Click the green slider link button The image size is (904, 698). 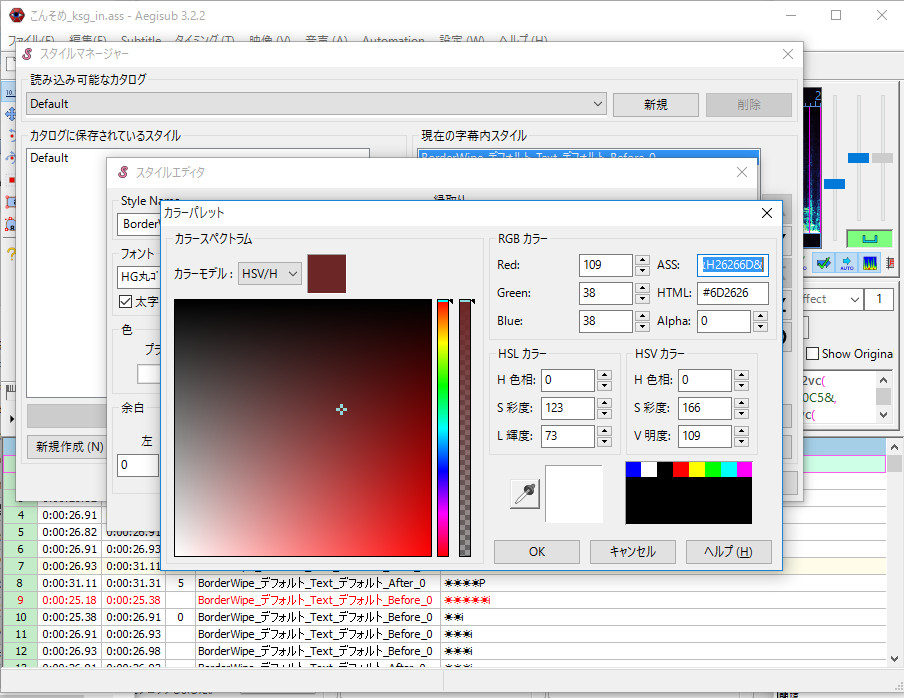(869, 239)
